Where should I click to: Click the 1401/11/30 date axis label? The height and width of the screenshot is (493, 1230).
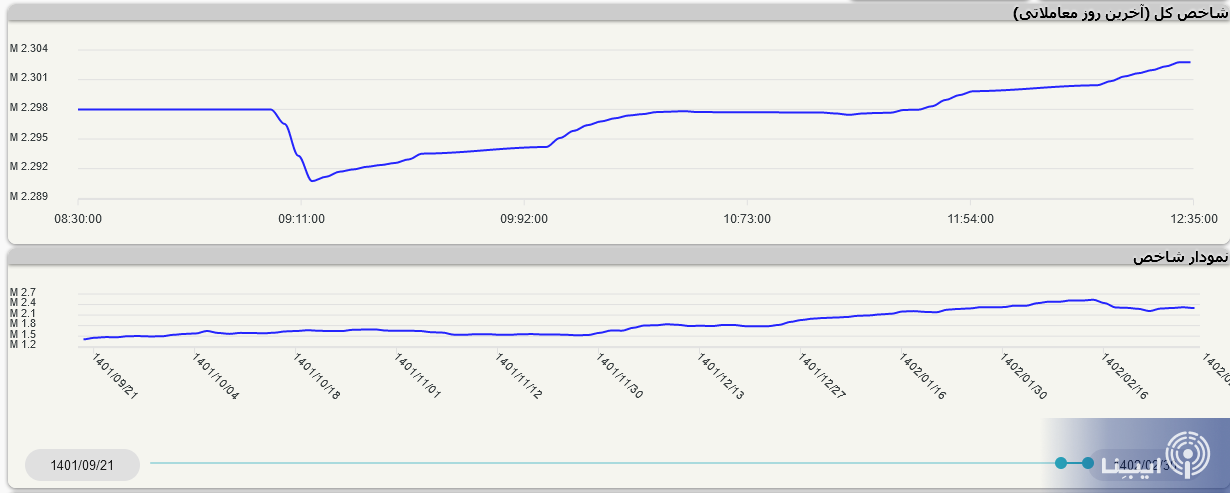[x=622, y=377]
